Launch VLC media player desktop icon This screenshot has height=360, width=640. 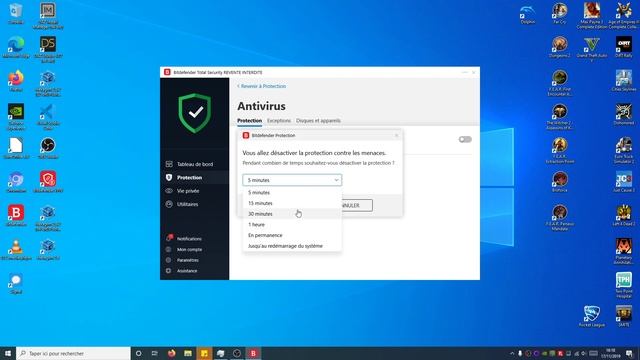coord(16,249)
